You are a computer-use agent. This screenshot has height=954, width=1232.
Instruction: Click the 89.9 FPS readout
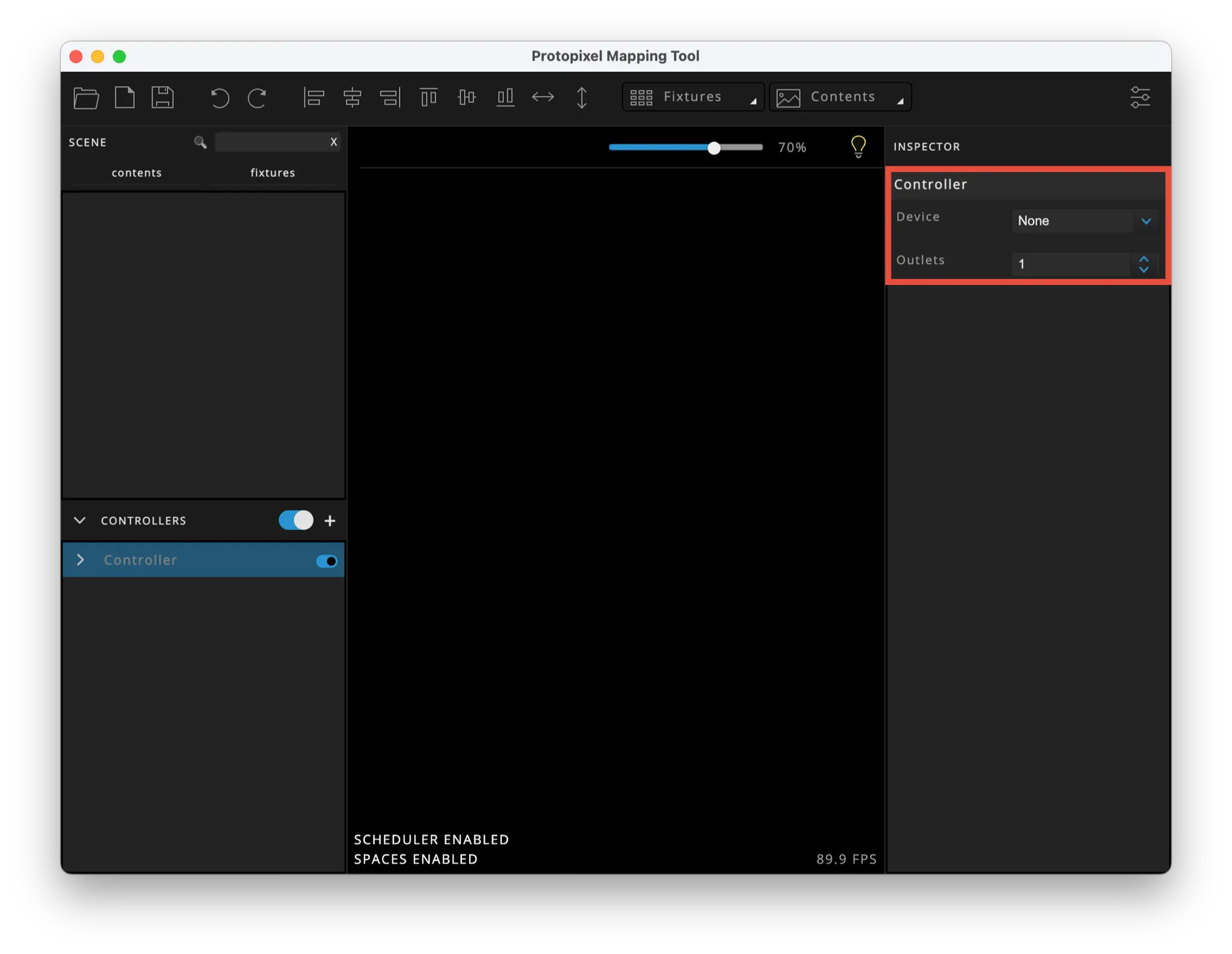(846, 859)
